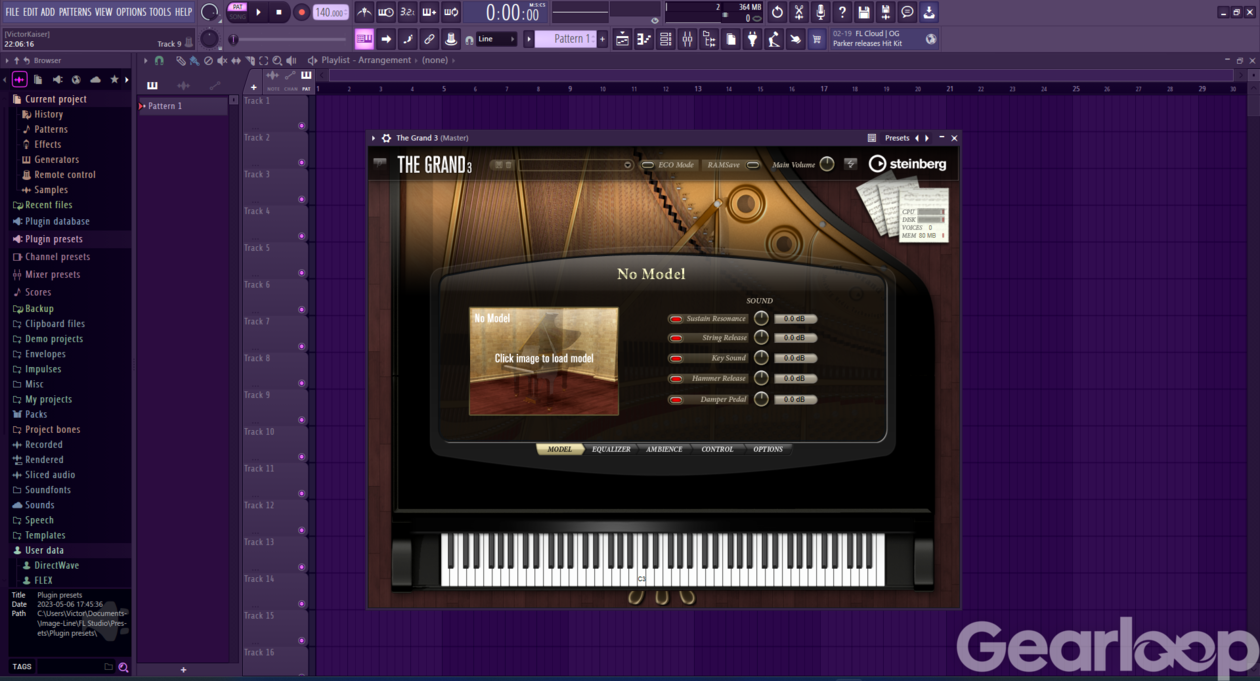Click the tempo tapper icon
1260x681 pixels.
pyautogui.click(x=774, y=39)
